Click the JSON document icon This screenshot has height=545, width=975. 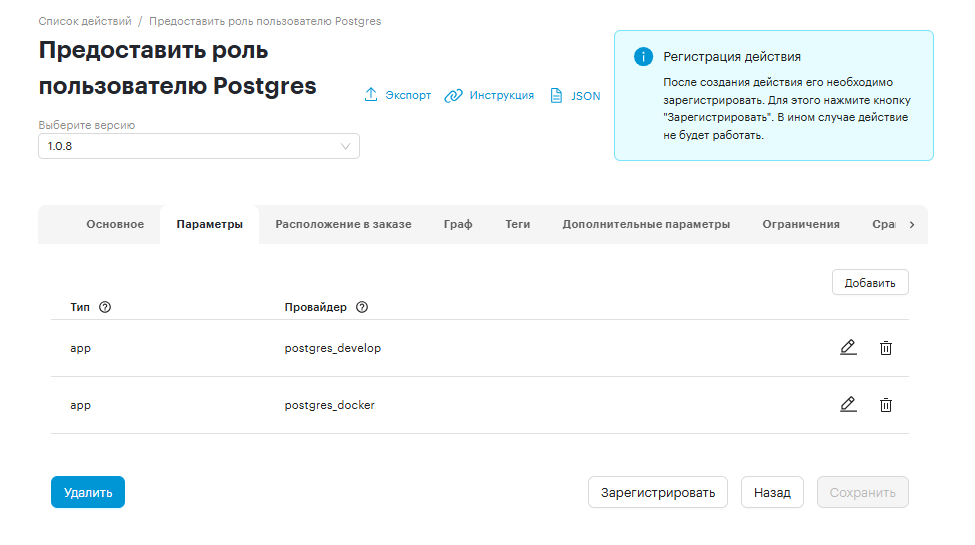pyautogui.click(x=556, y=95)
